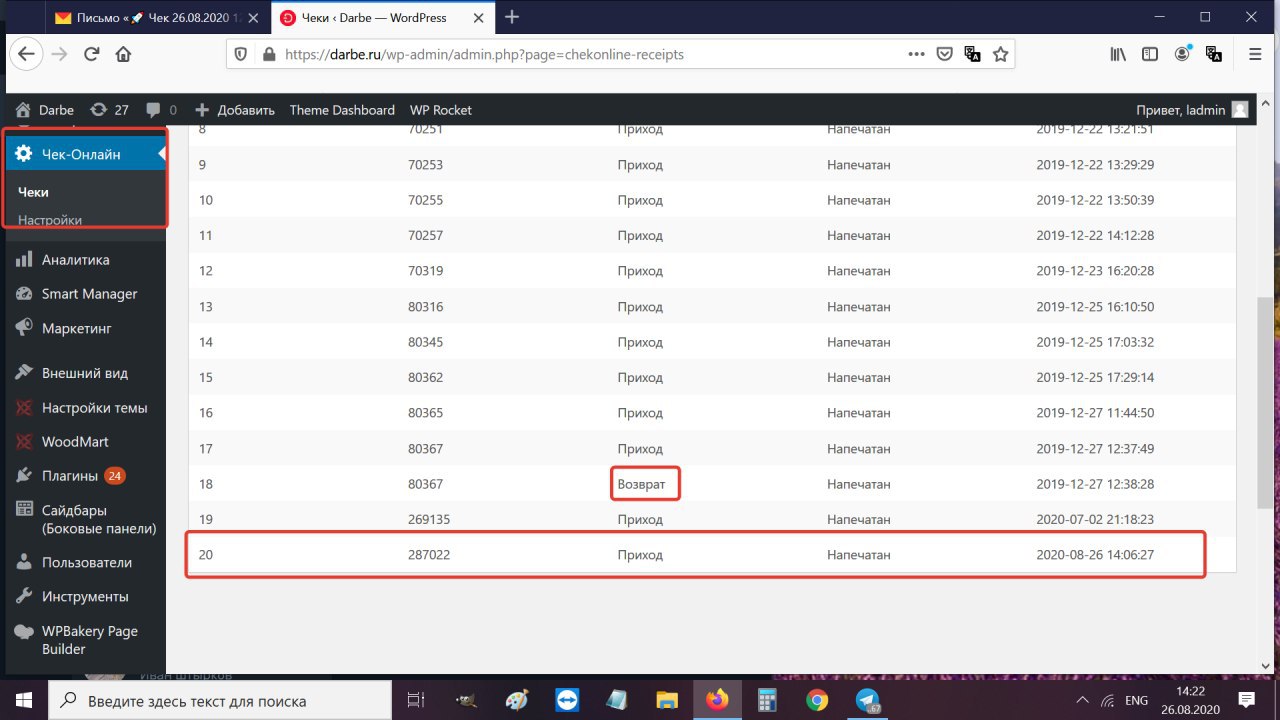1280x720 pixels.
Task: Launch Google Chrome from the taskbar
Action: [x=817, y=700]
